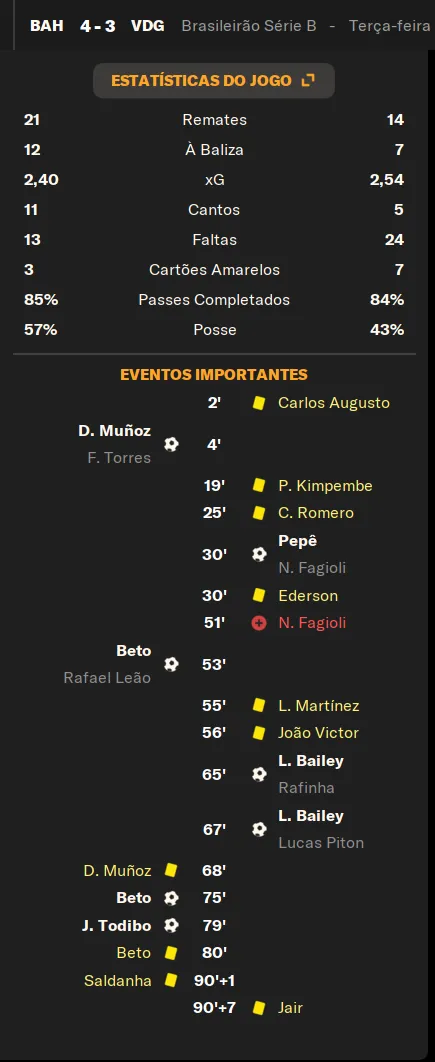Click the J. Todibo goal icon at 79'

tap(171, 925)
